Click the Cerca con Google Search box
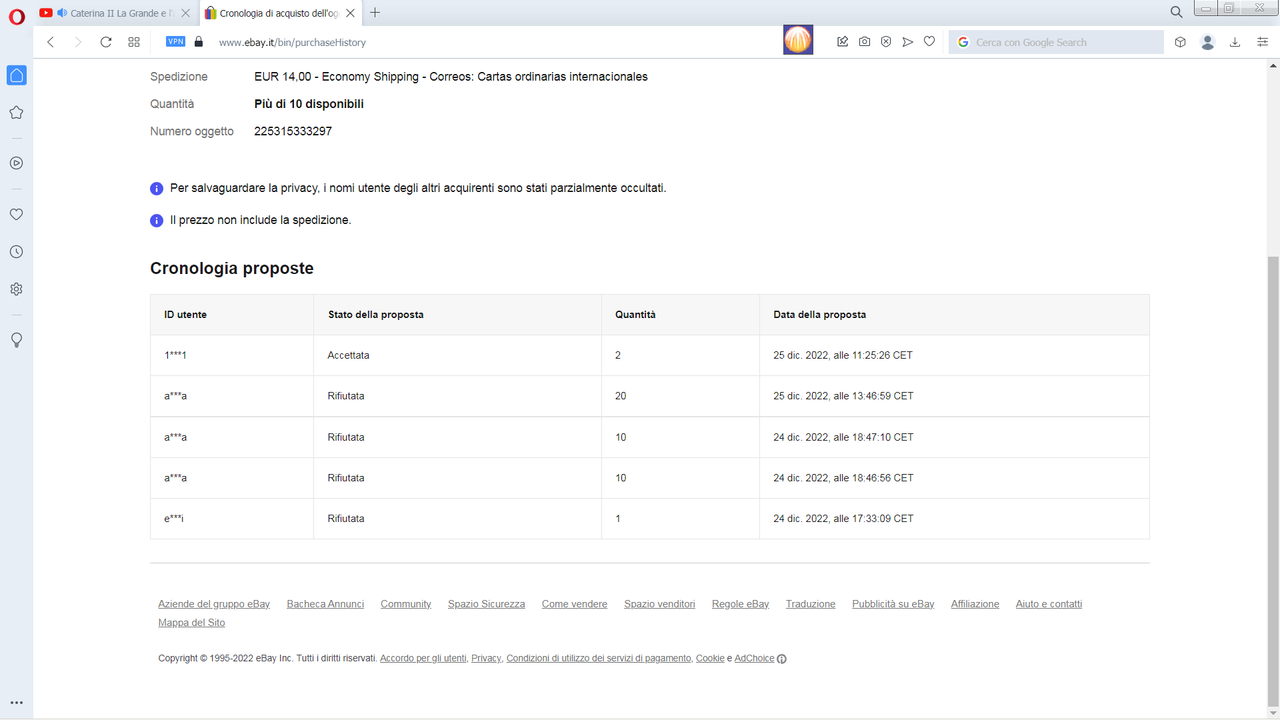 [1056, 42]
